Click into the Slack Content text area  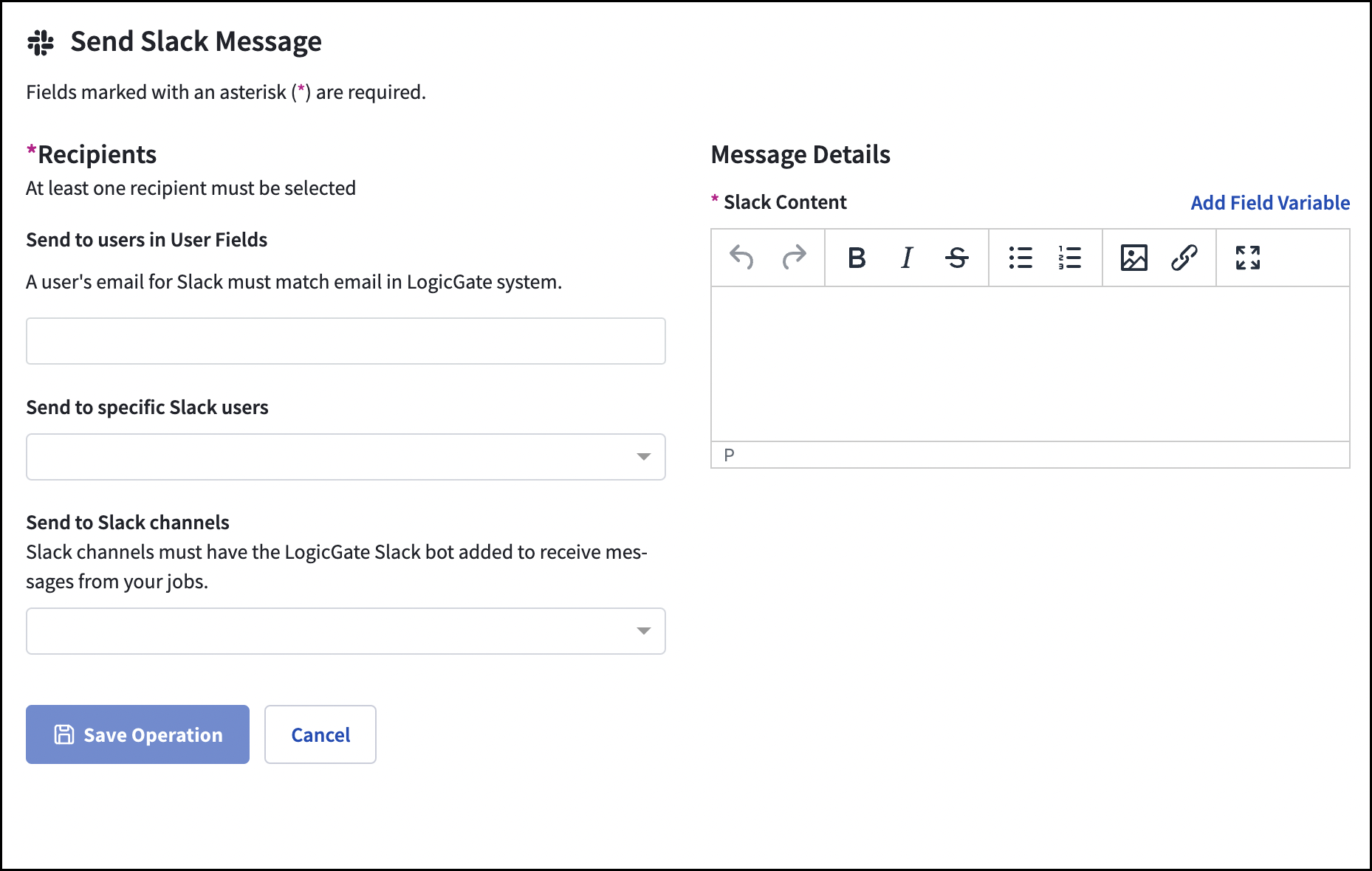pos(1030,364)
